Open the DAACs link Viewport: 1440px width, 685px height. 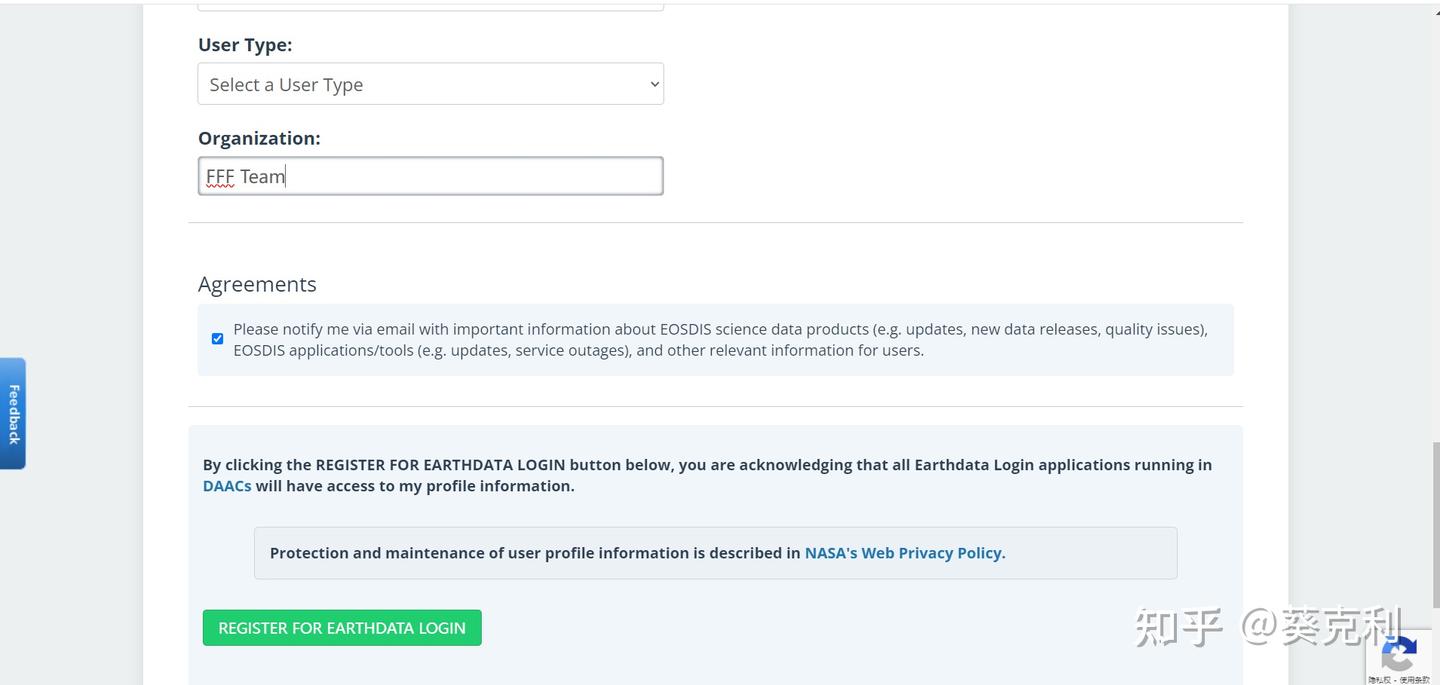click(227, 486)
